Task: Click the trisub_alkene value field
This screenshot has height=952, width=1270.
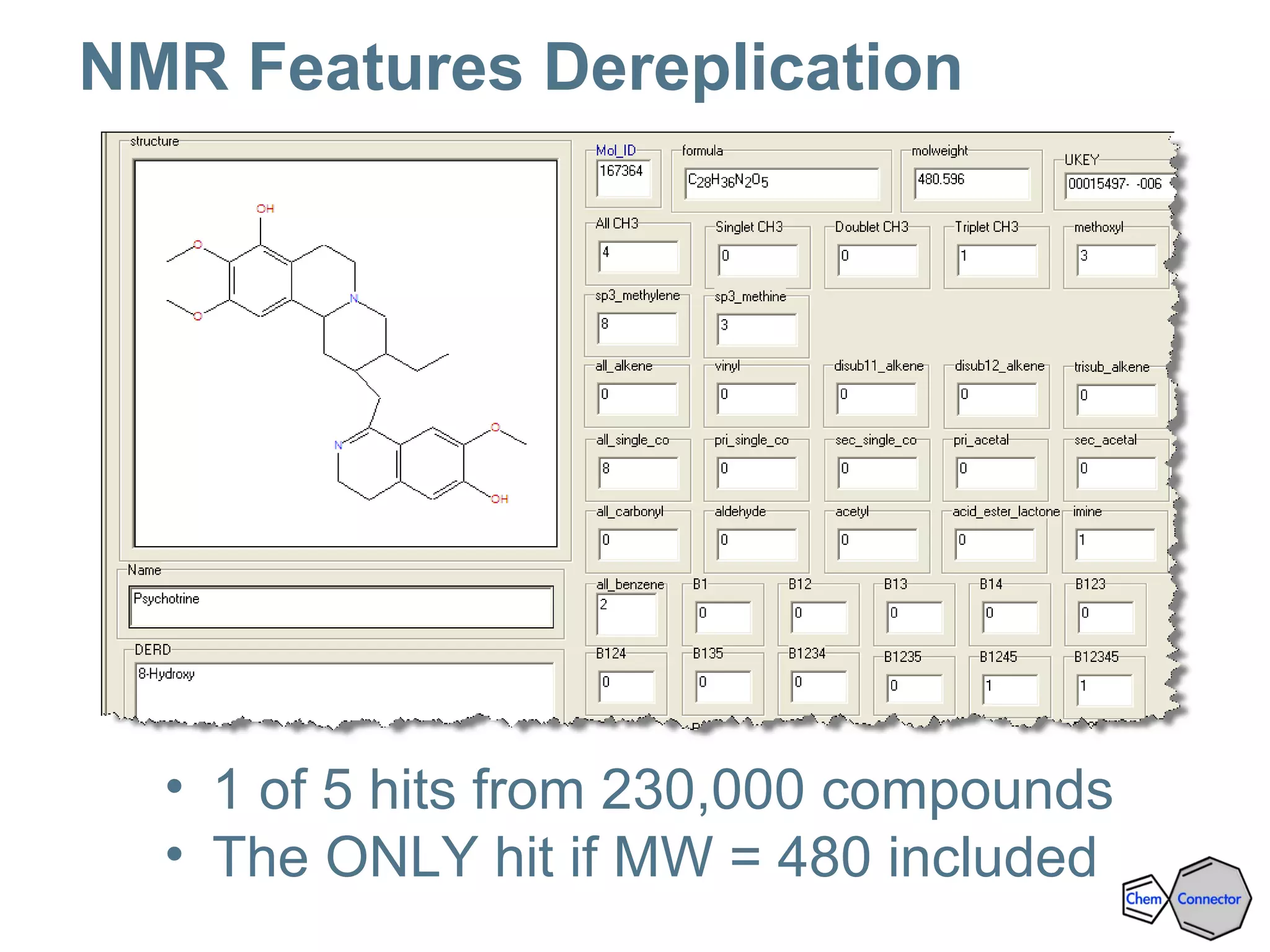Action: [x=1116, y=399]
